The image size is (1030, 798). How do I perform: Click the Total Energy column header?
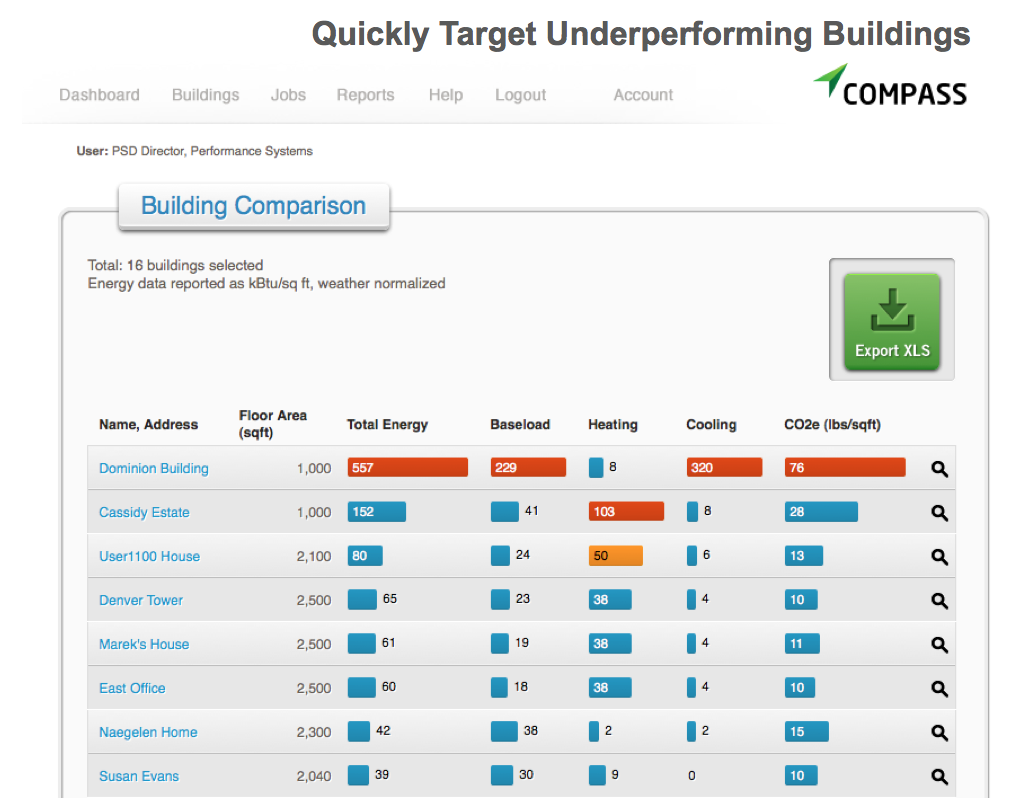pos(387,424)
